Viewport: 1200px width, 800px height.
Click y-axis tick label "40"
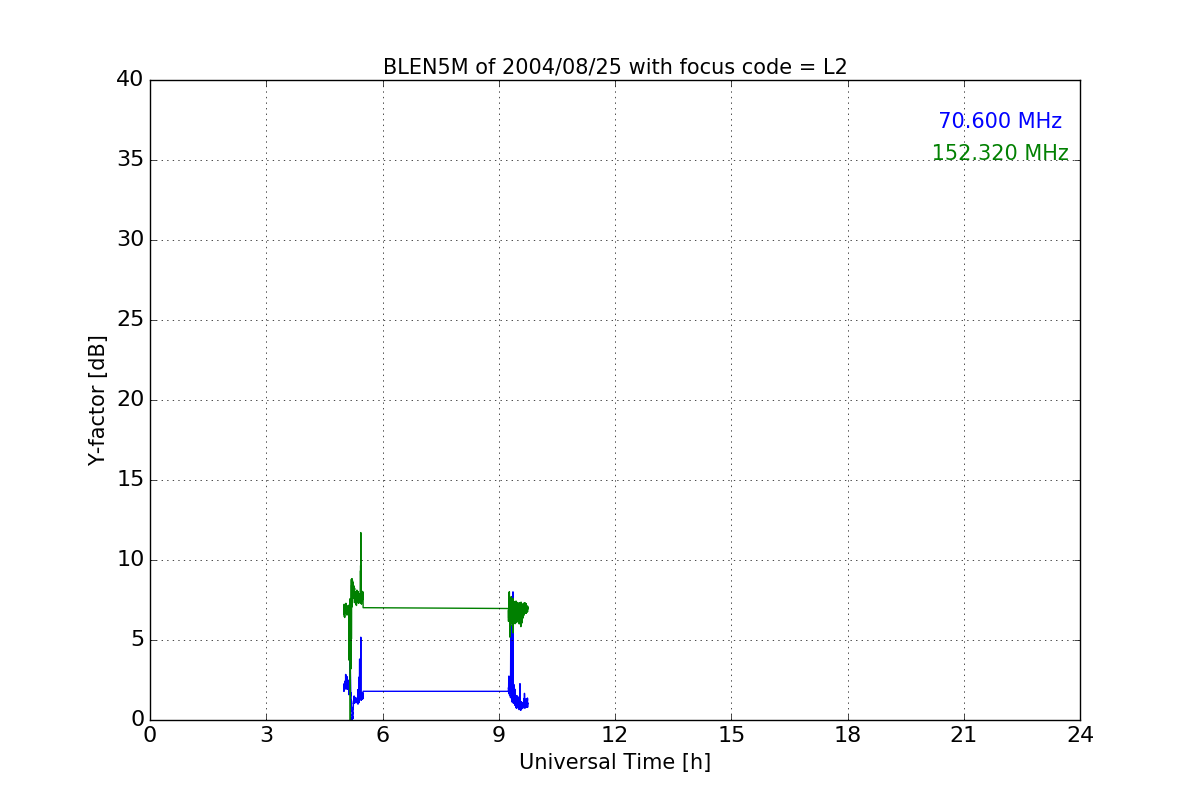point(130,80)
